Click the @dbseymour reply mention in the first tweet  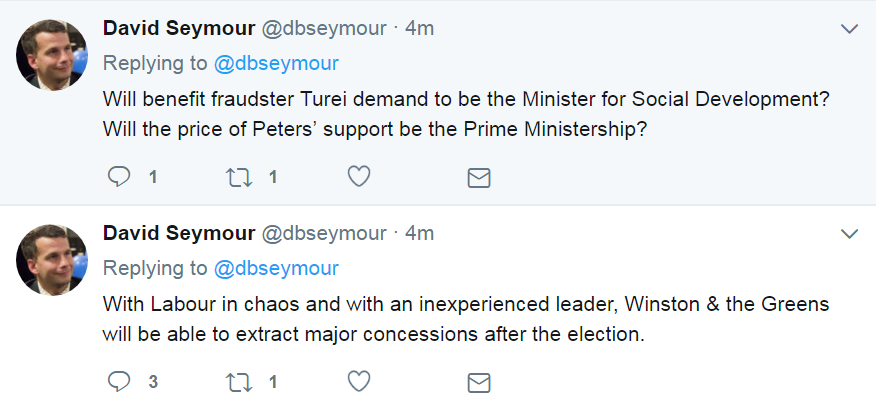tap(276, 64)
